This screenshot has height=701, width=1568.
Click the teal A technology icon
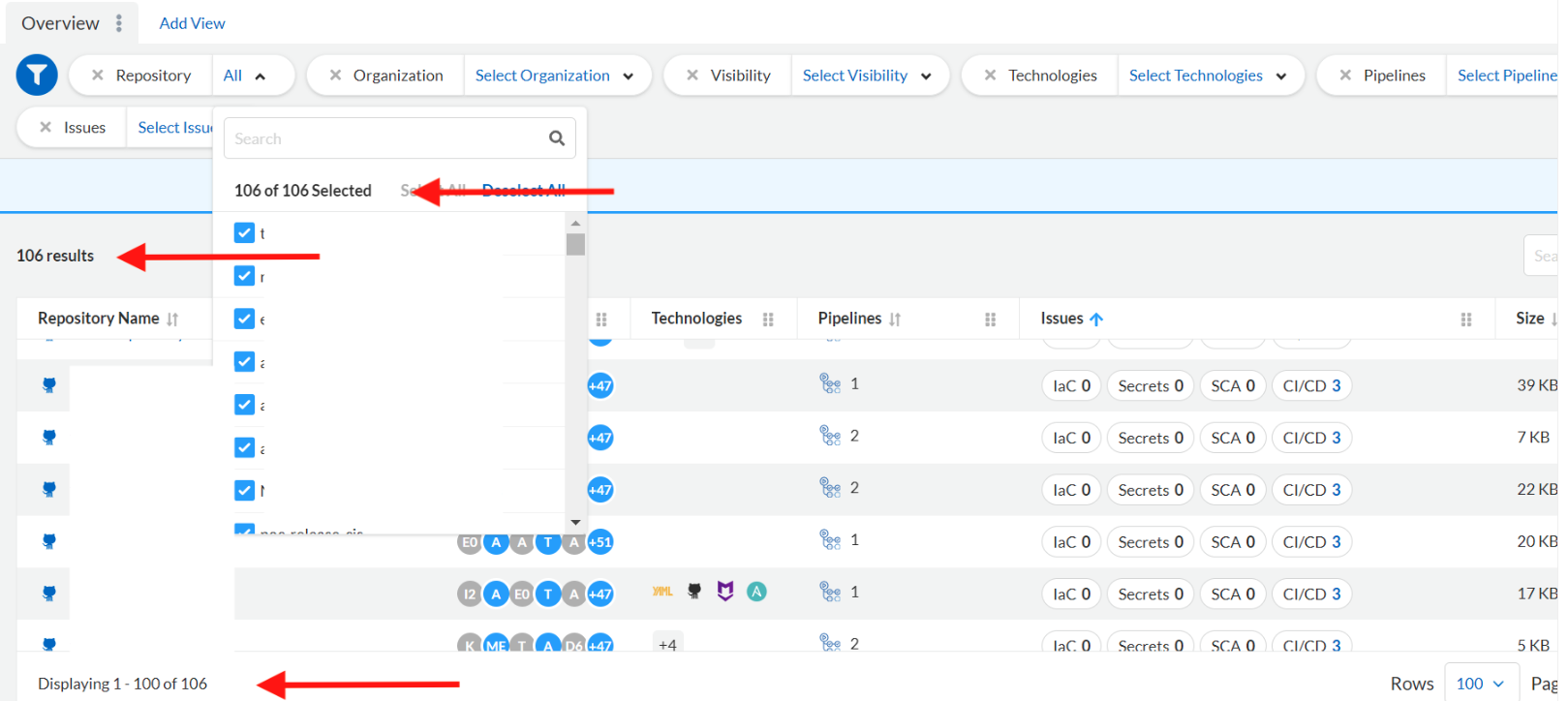pos(757,591)
